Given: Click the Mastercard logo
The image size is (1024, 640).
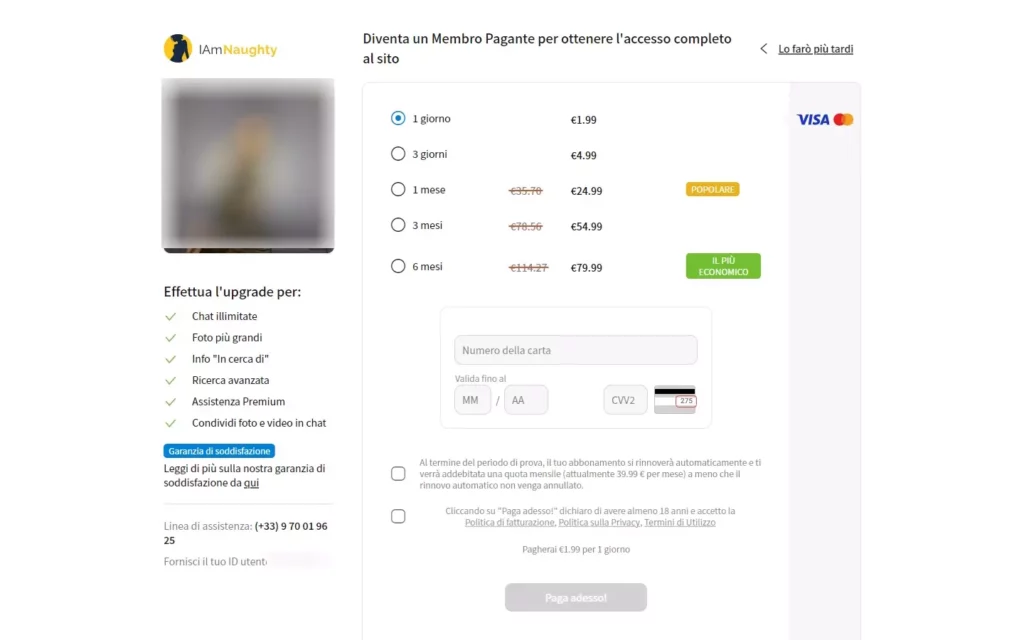Looking at the screenshot, I should (x=843, y=120).
